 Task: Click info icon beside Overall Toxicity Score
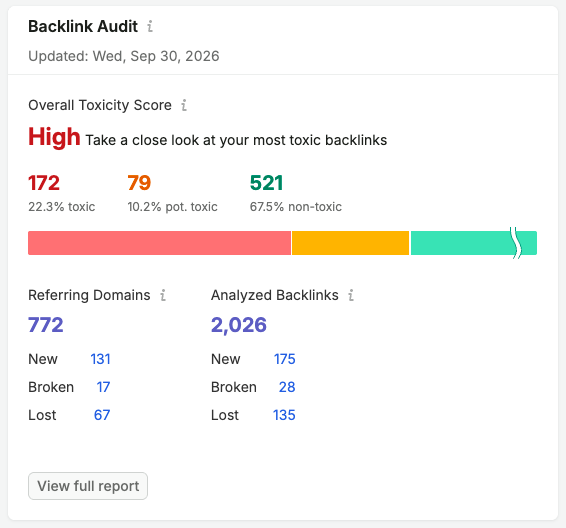(x=184, y=105)
